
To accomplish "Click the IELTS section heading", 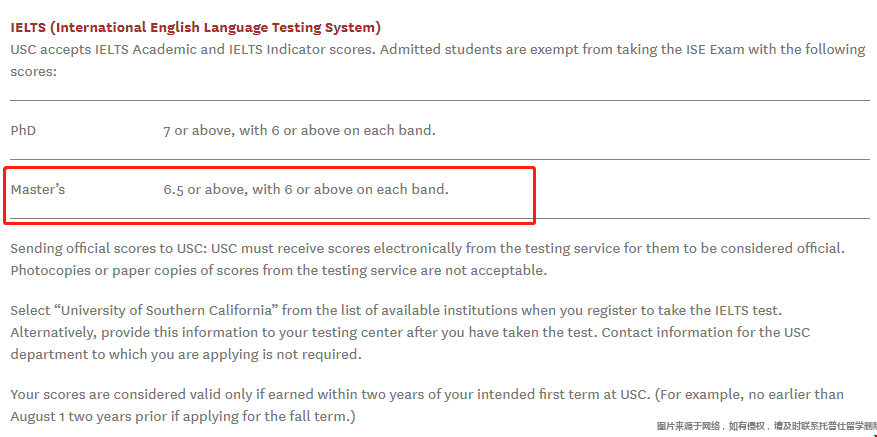I will point(195,27).
